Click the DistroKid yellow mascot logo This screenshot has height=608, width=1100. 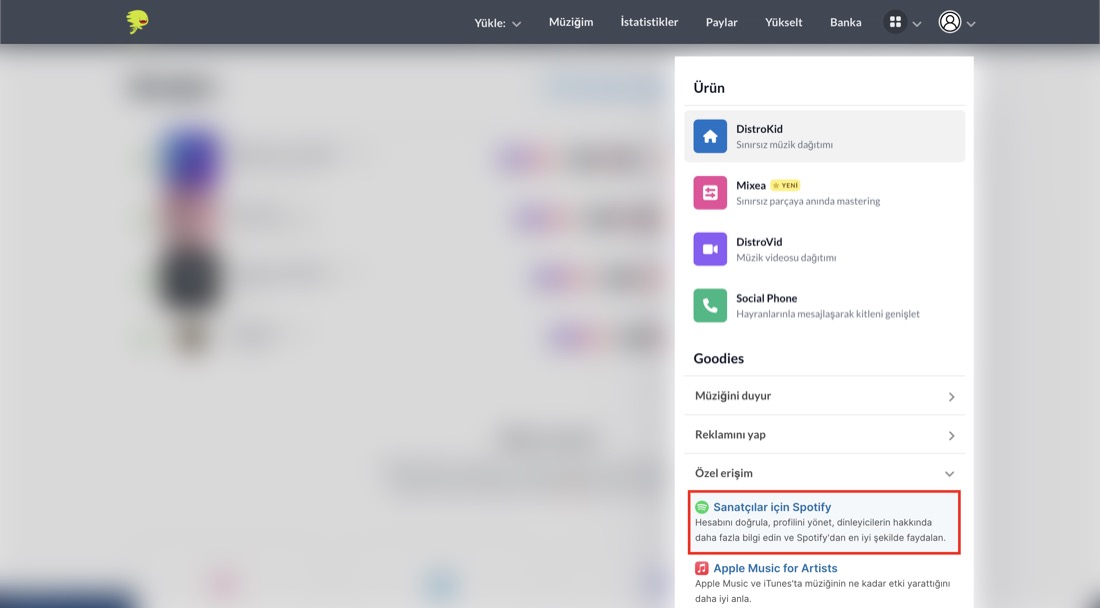tap(137, 22)
